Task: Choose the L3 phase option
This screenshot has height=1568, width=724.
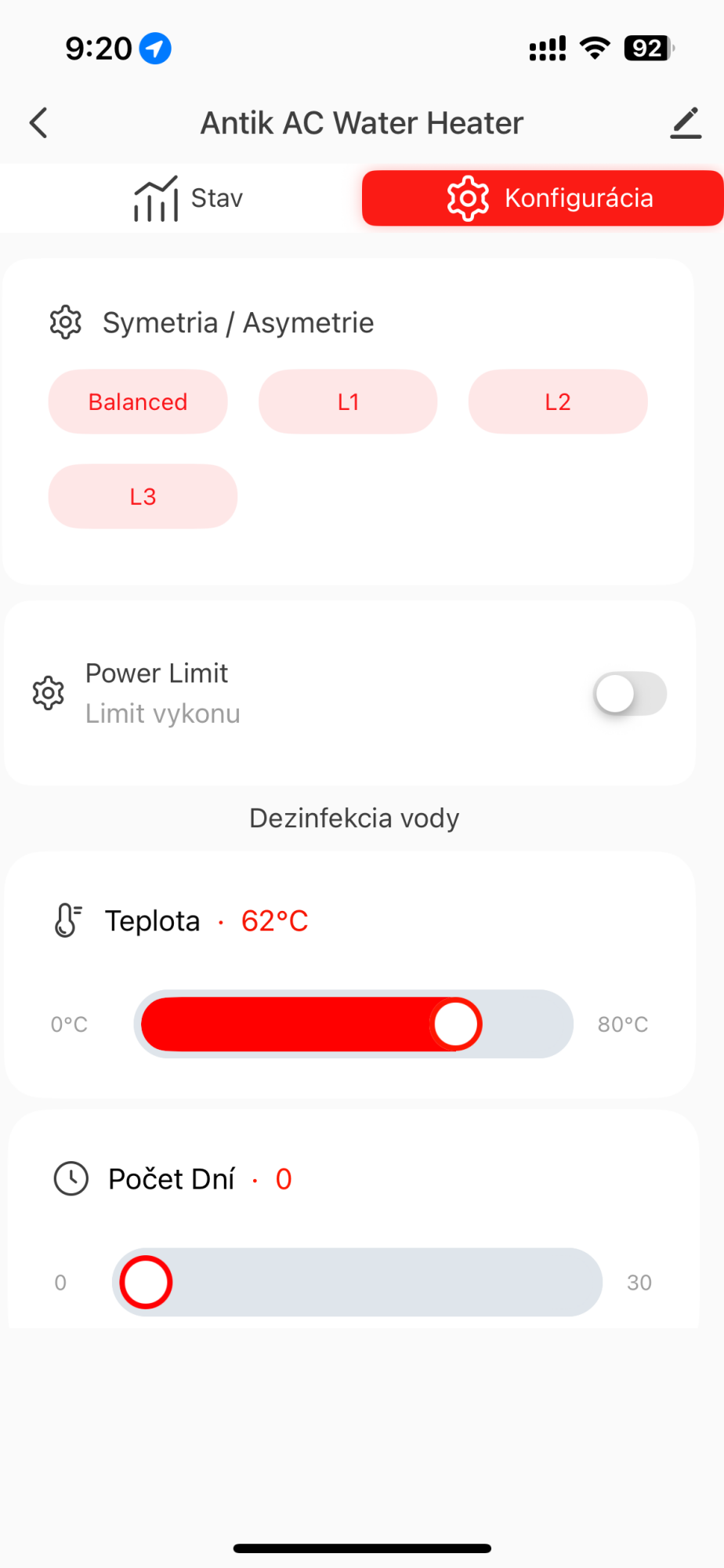Action: [143, 496]
